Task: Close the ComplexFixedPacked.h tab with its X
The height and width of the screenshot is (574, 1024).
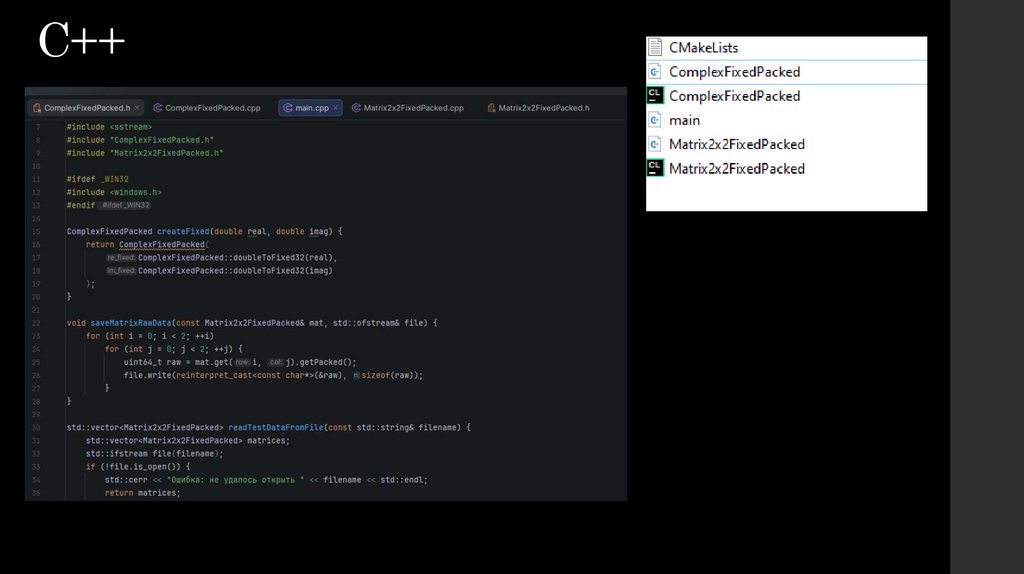Action: (137, 108)
